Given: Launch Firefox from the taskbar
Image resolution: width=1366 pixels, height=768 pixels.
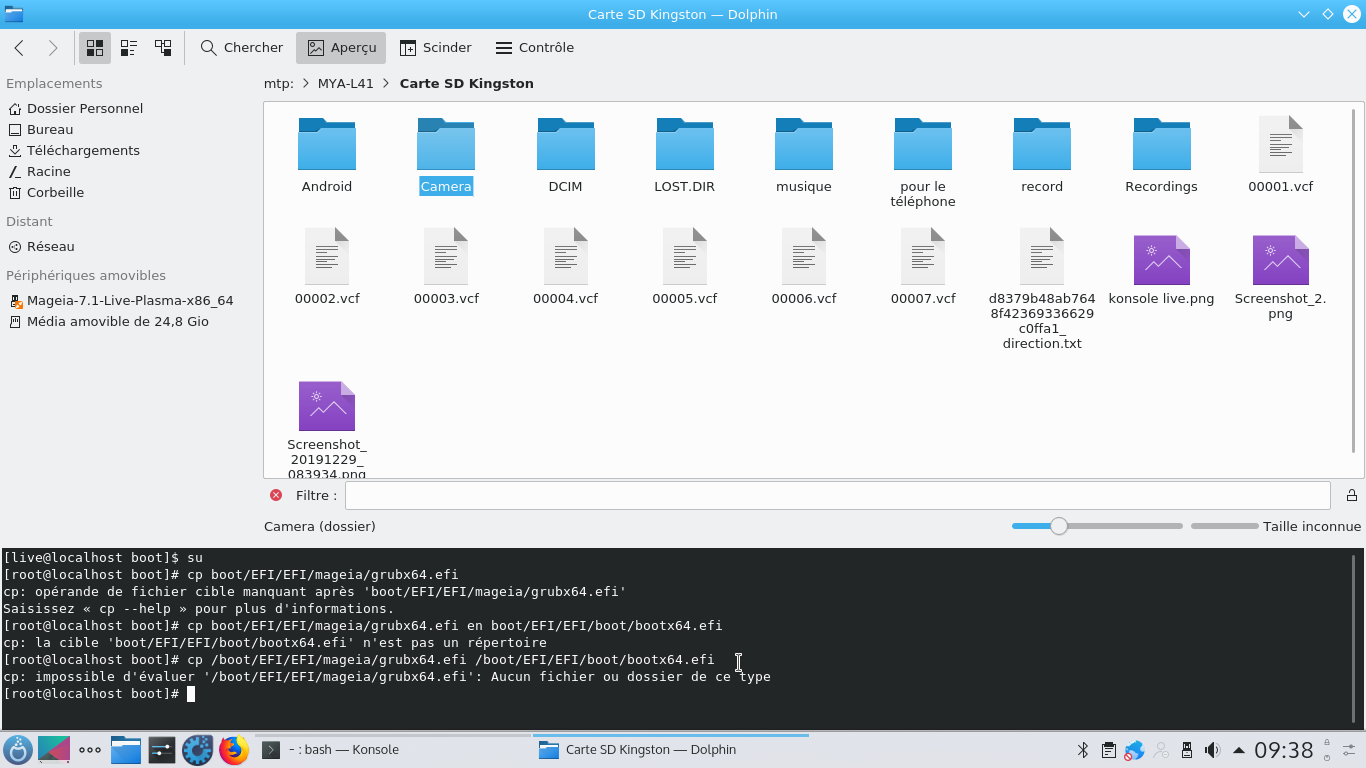Looking at the screenshot, I should (x=233, y=750).
